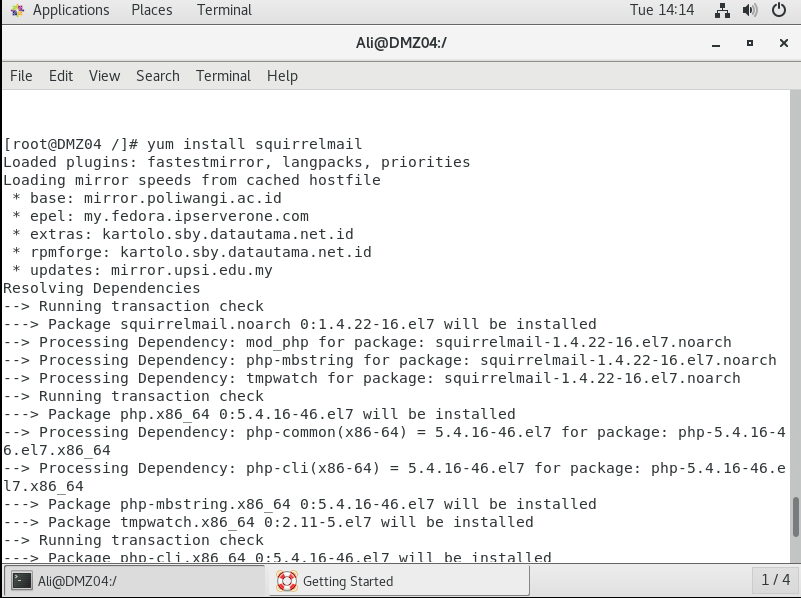Click 'mirror.upsi.edu.my' updates mirror text
This screenshot has width=801, height=598.
(192, 271)
